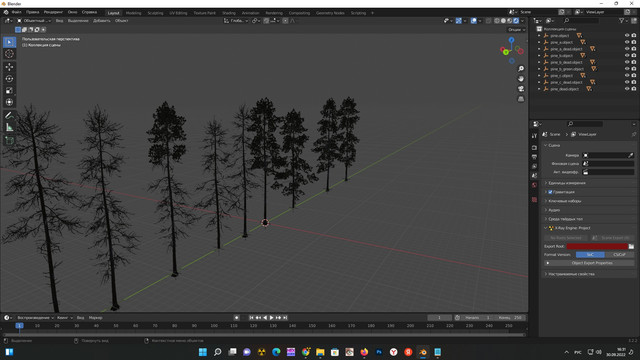
Task: Disable pine_c.object in renders
Action: [x=634, y=76]
